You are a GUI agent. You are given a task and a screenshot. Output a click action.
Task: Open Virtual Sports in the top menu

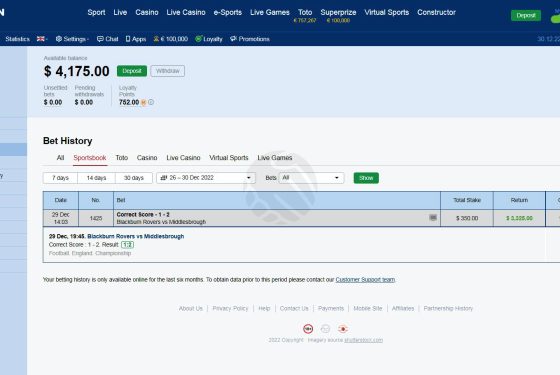pos(386,12)
